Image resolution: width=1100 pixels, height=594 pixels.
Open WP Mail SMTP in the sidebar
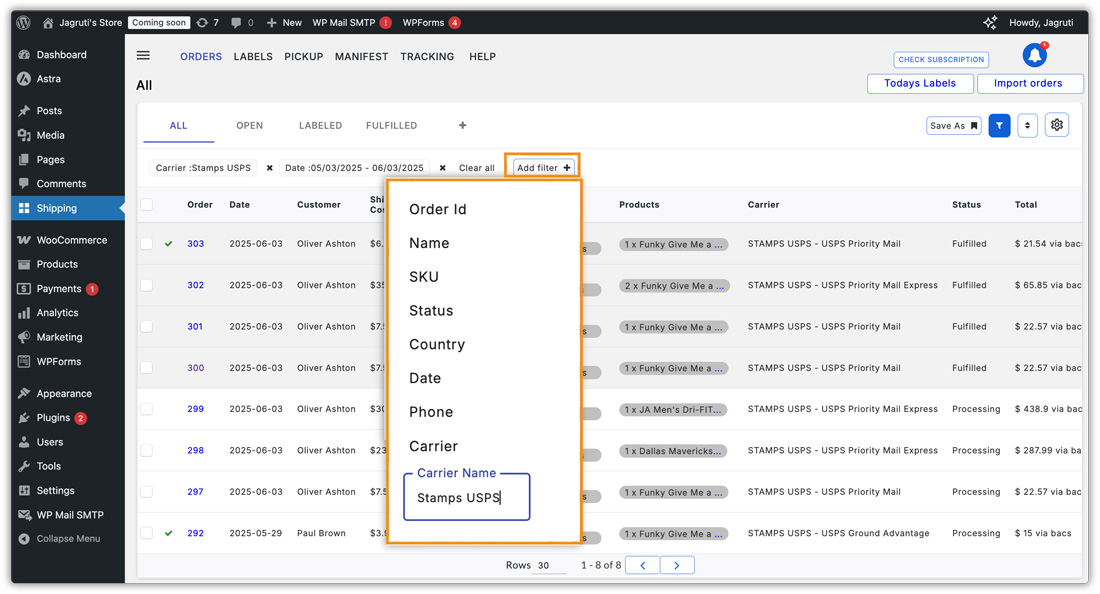[68, 515]
